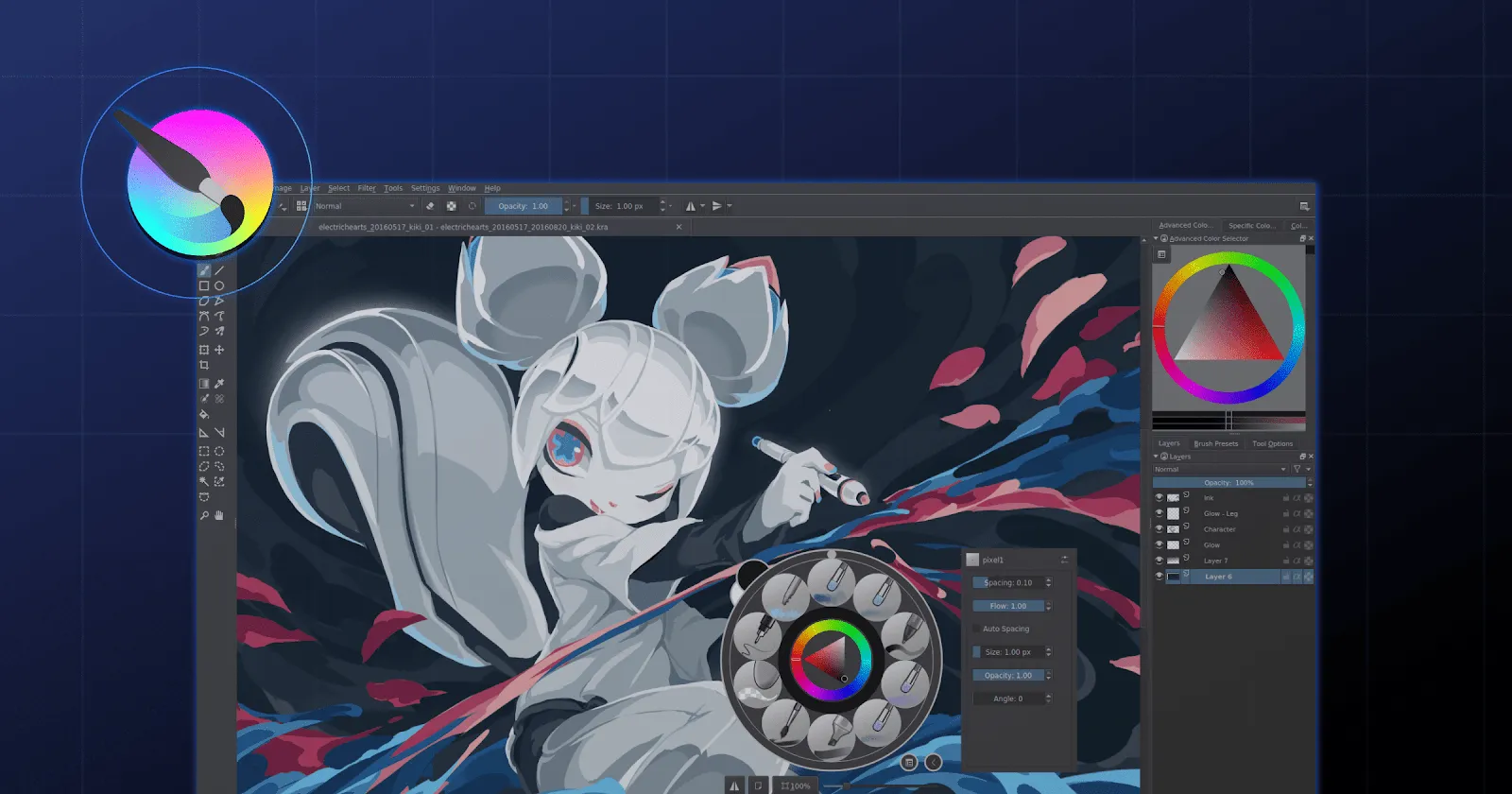Screen dimensions: 1512x794
Task: Select the Freehand Brush tool
Action: coord(204,270)
